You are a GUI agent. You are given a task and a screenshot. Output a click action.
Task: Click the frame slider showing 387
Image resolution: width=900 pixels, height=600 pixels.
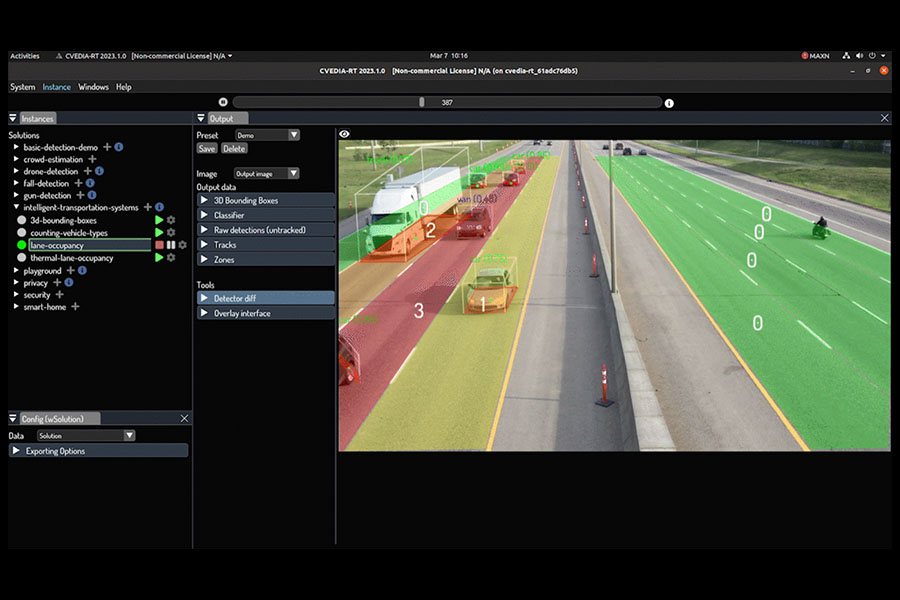tap(447, 102)
